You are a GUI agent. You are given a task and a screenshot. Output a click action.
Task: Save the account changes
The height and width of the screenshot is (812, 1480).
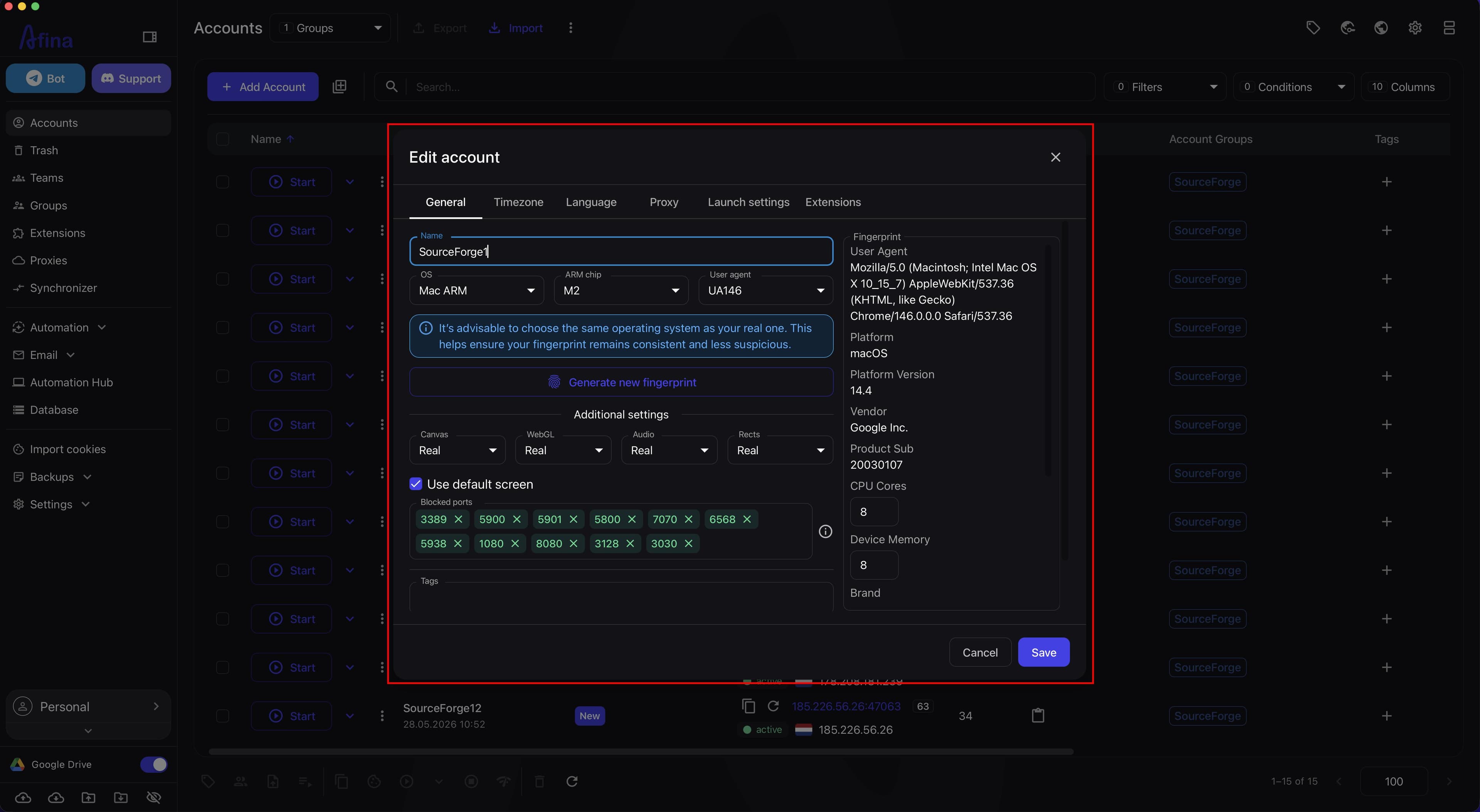[1044, 653]
